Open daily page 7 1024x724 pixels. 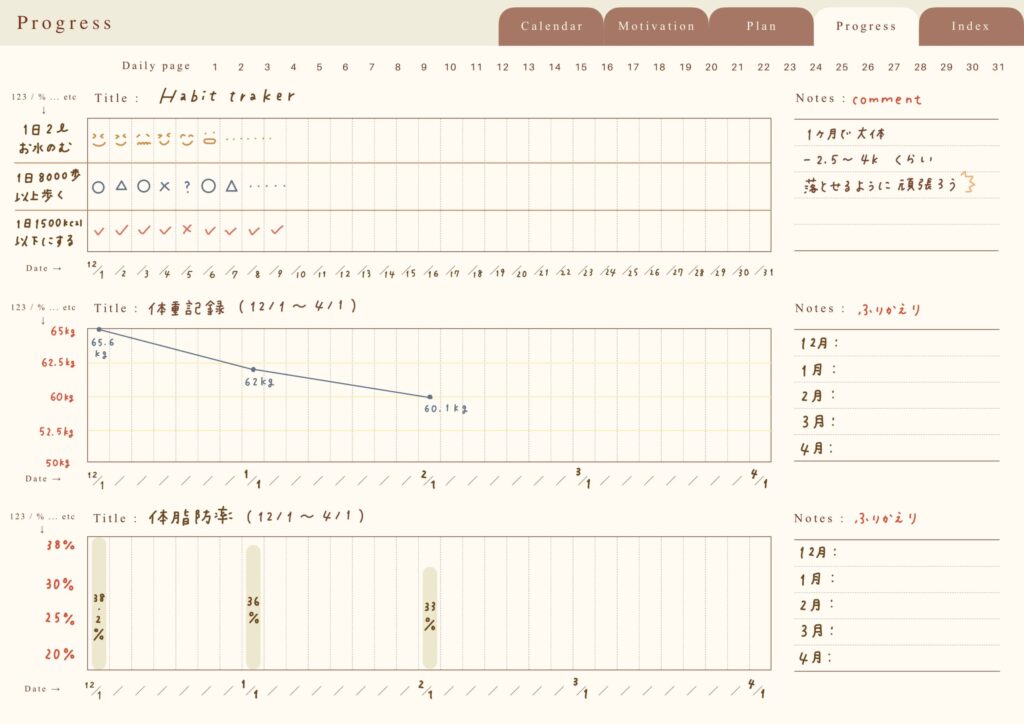(x=372, y=67)
